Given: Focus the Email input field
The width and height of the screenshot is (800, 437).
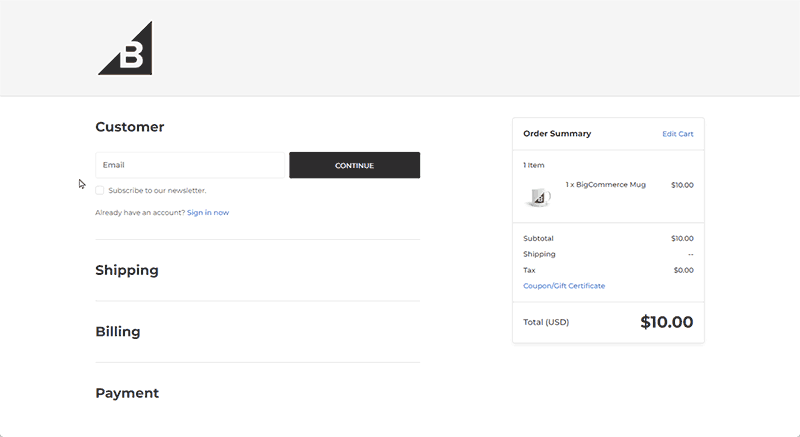Looking at the screenshot, I should click(190, 165).
